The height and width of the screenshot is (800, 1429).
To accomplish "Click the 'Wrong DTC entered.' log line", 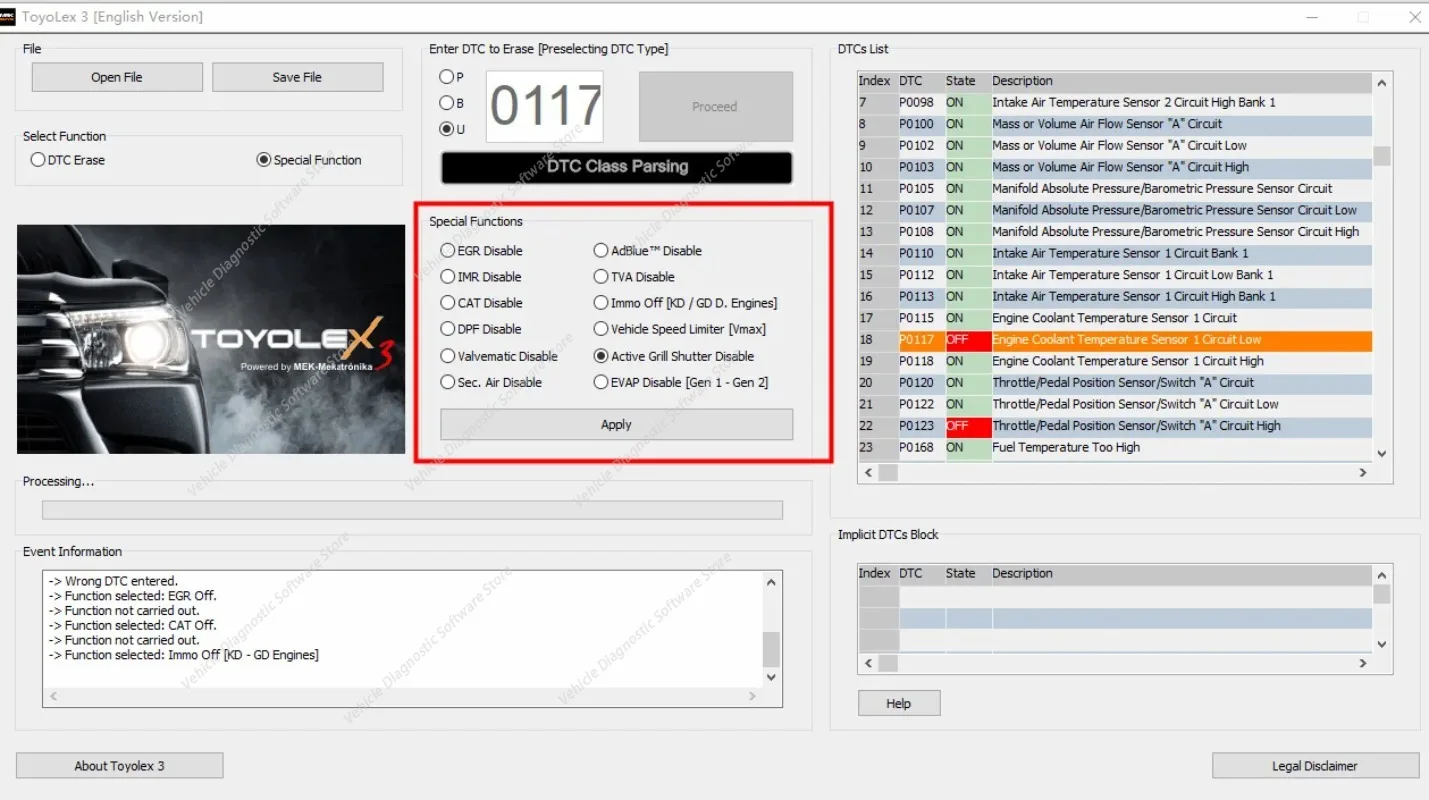I will click(113, 581).
